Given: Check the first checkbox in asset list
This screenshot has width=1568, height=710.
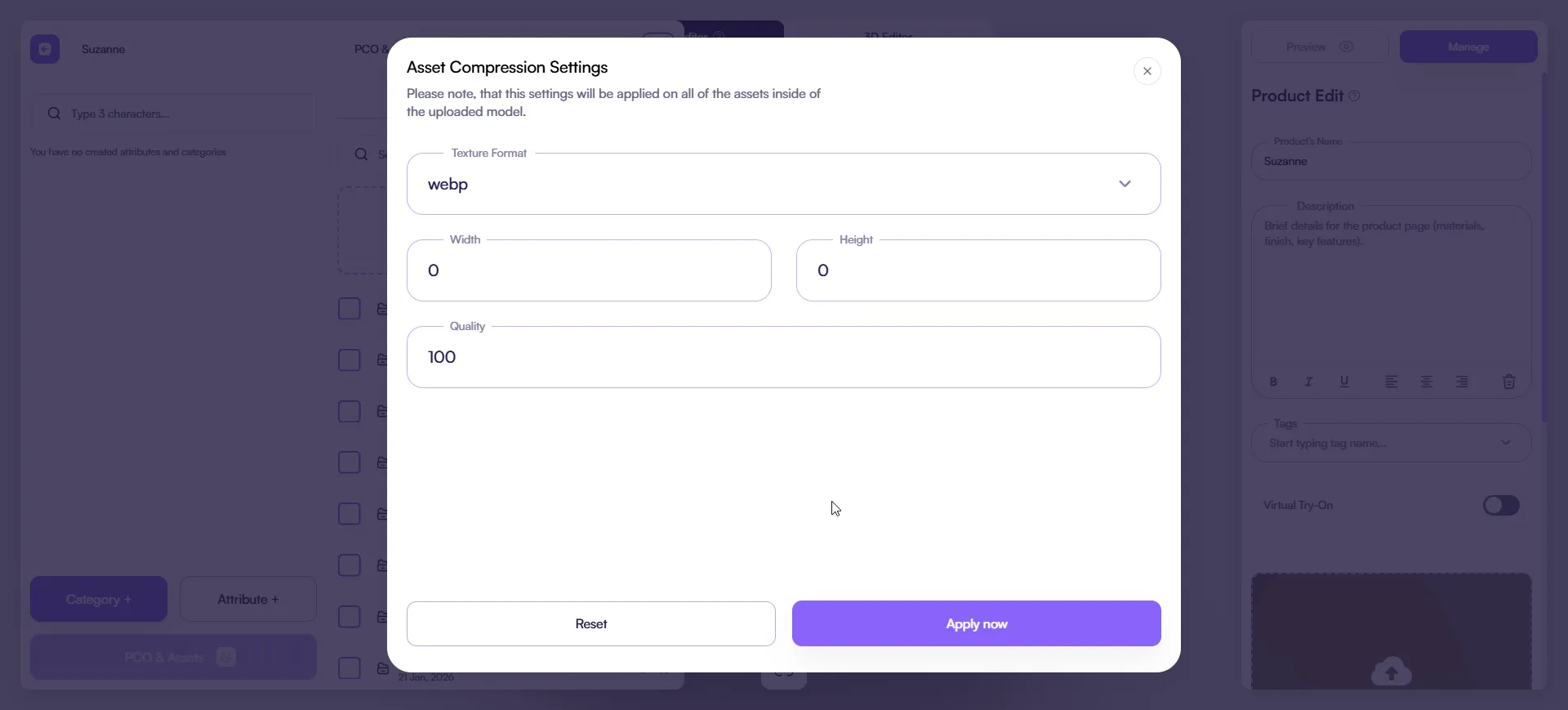Looking at the screenshot, I should [x=350, y=309].
